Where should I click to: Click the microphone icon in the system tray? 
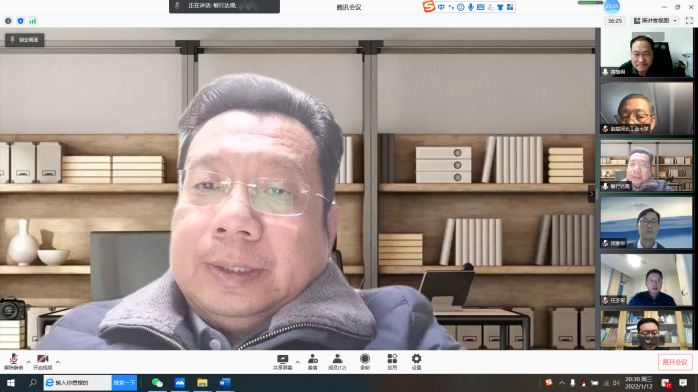(x=572, y=383)
